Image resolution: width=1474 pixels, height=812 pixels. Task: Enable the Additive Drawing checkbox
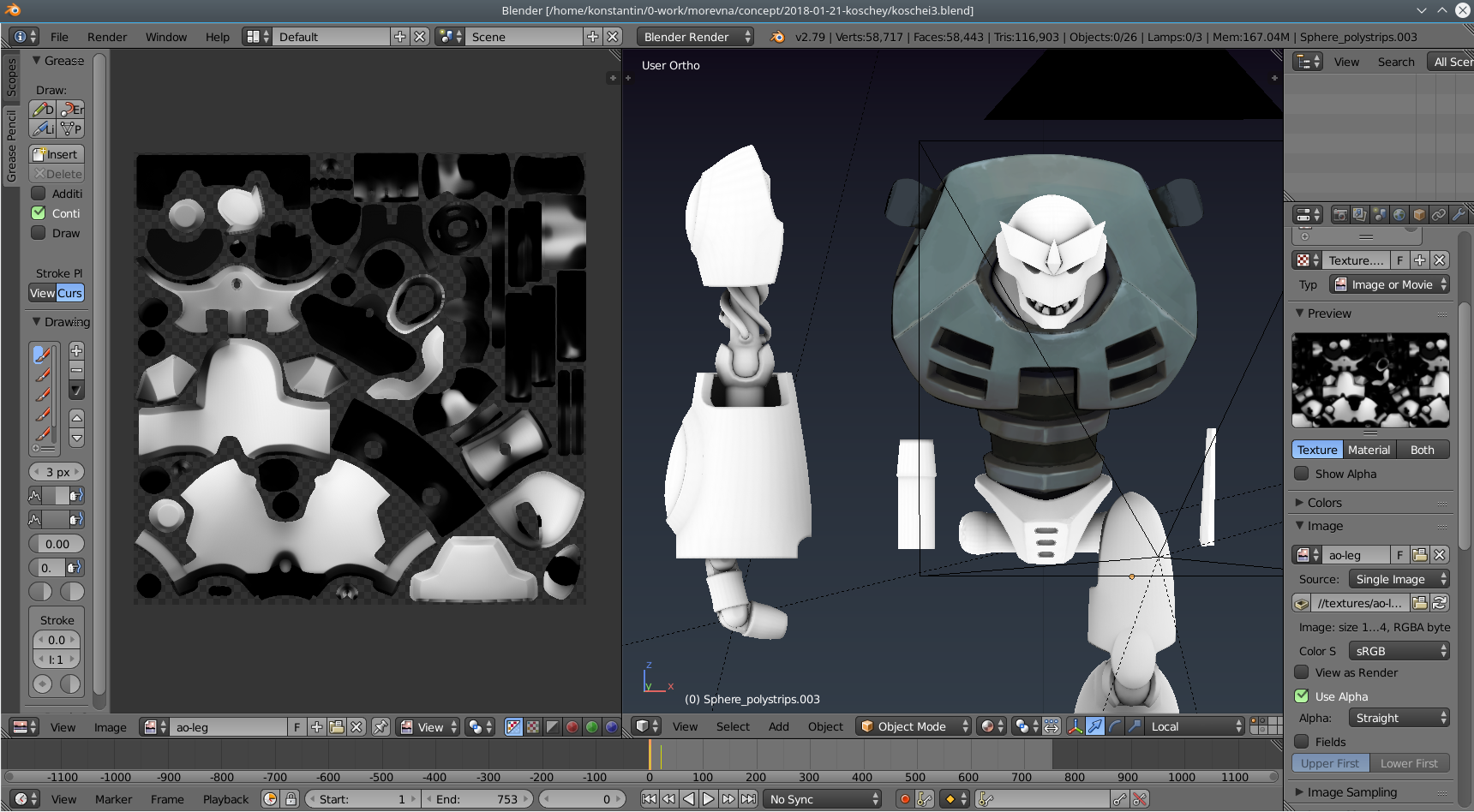[x=39, y=194]
